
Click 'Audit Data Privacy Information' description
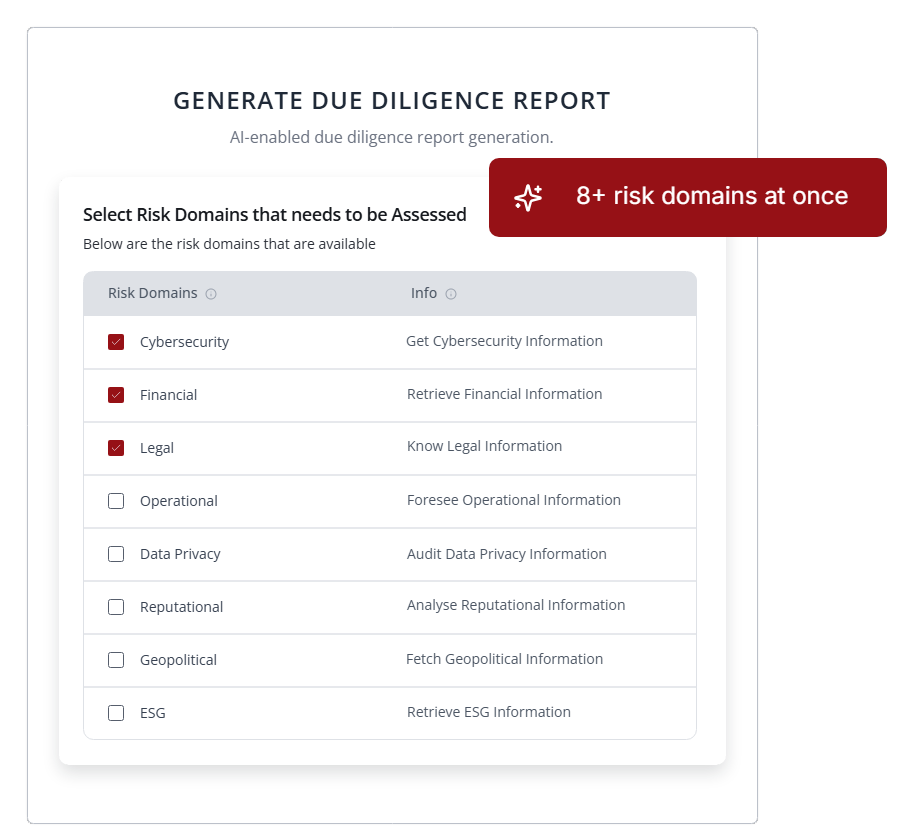[x=506, y=554]
